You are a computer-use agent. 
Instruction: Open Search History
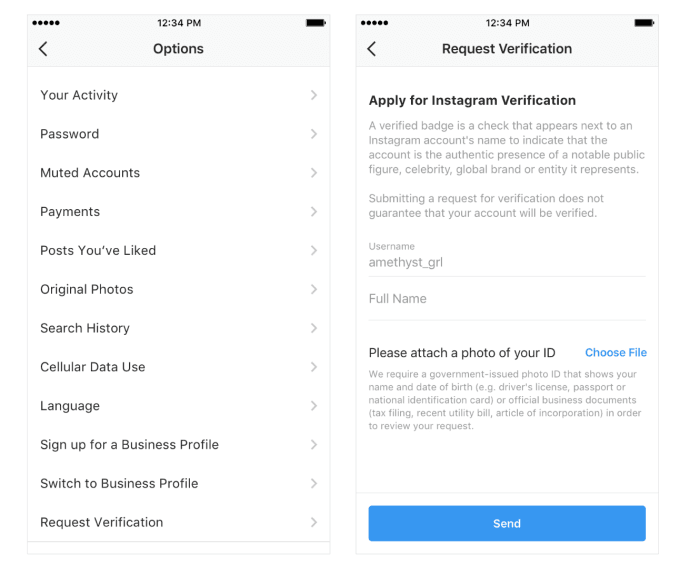tap(85, 328)
